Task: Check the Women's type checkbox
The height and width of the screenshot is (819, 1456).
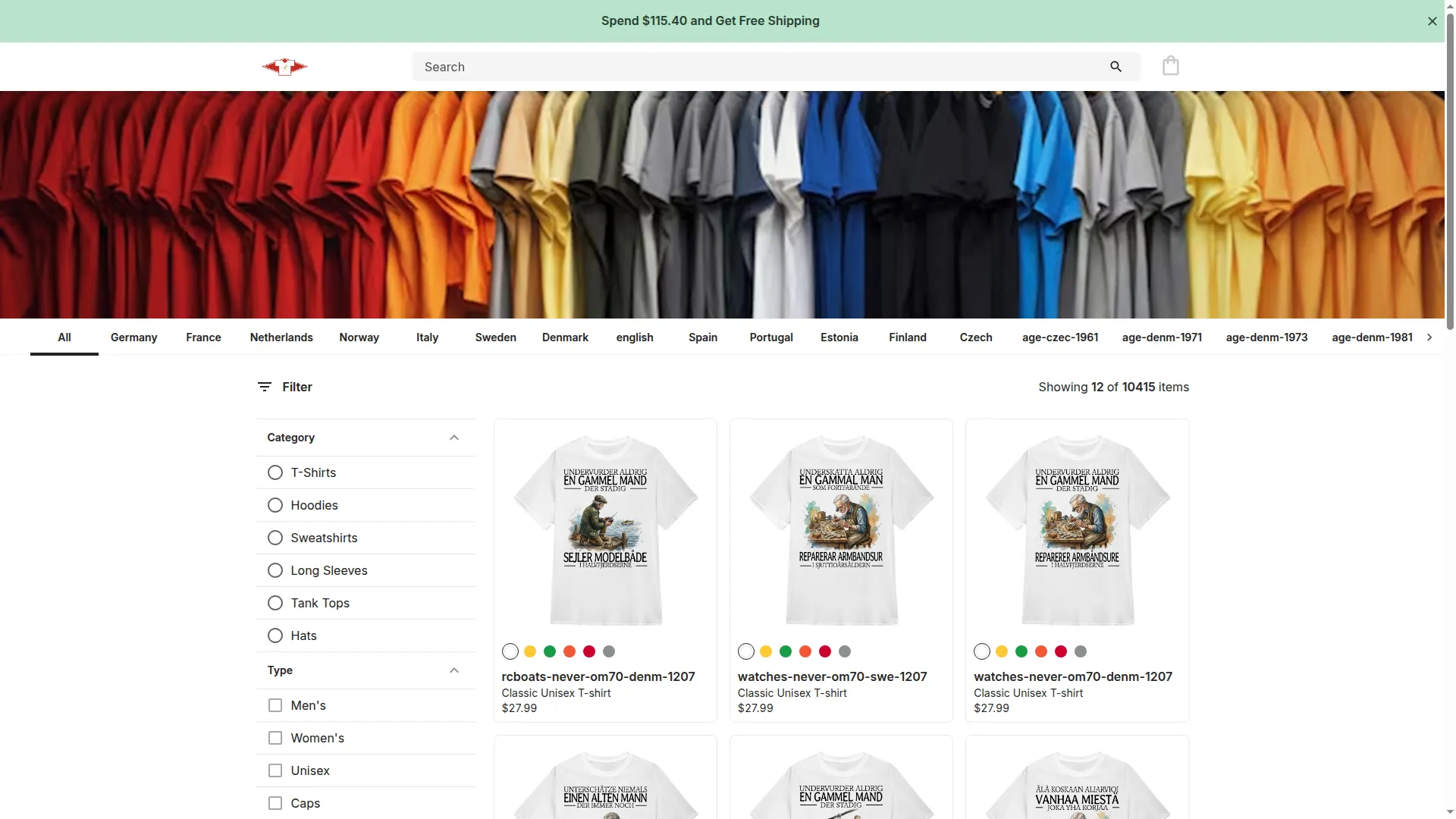Action: coord(275,739)
